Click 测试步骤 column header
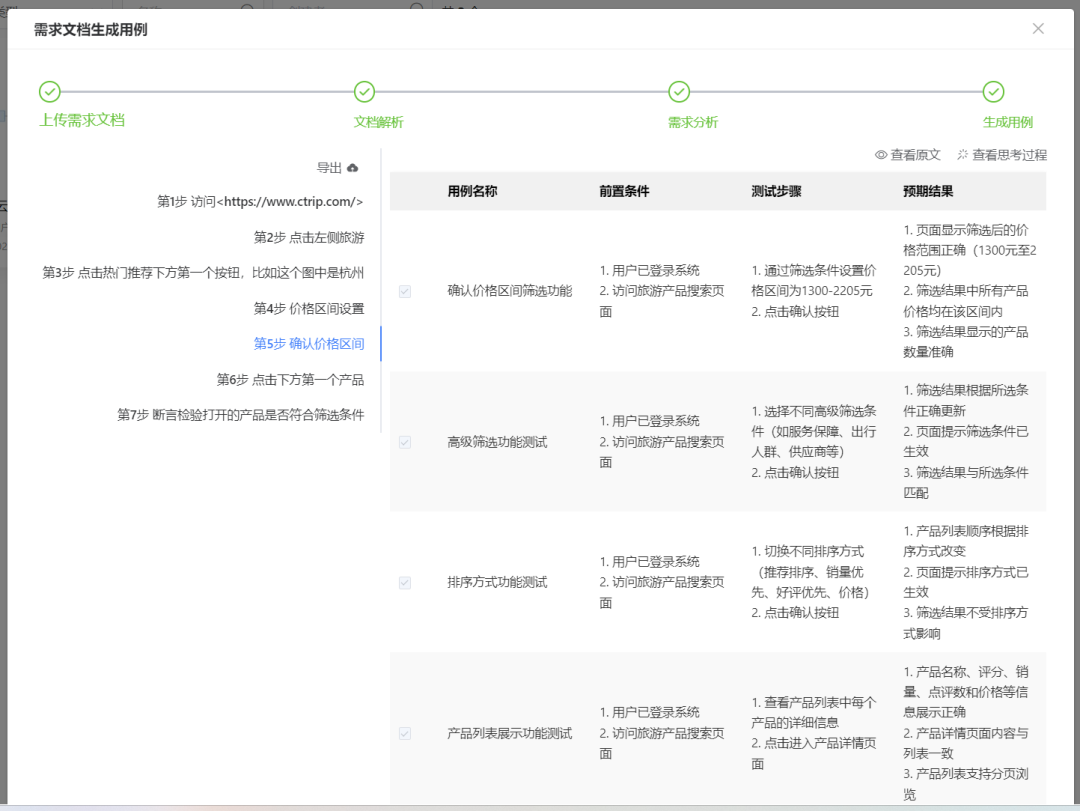 [x=776, y=192]
